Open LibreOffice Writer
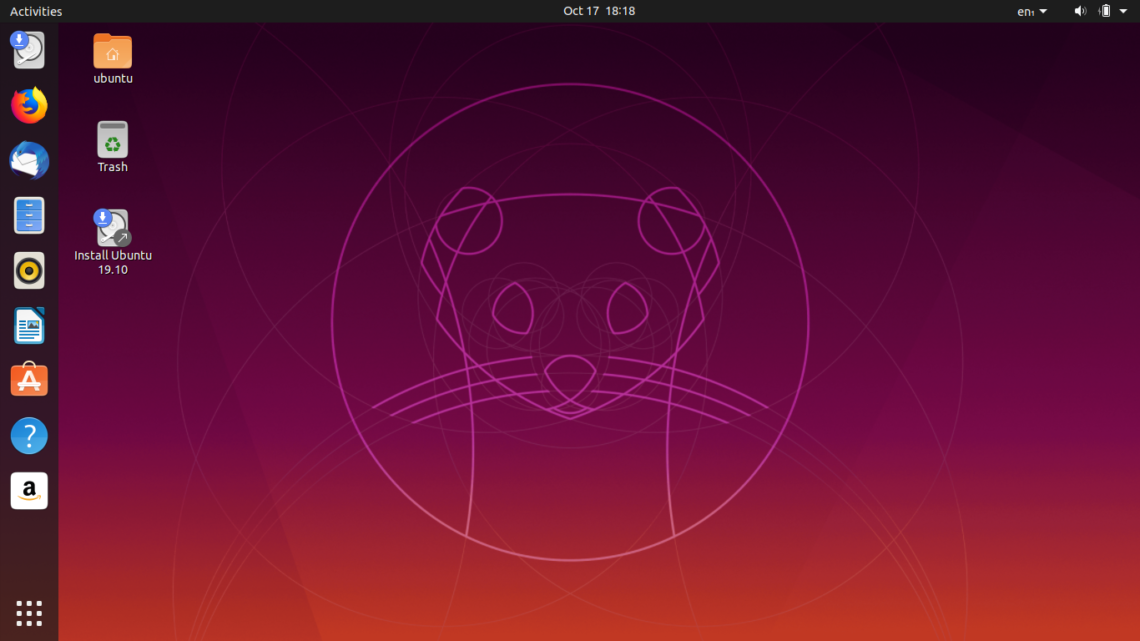 [x=29, y=325]
